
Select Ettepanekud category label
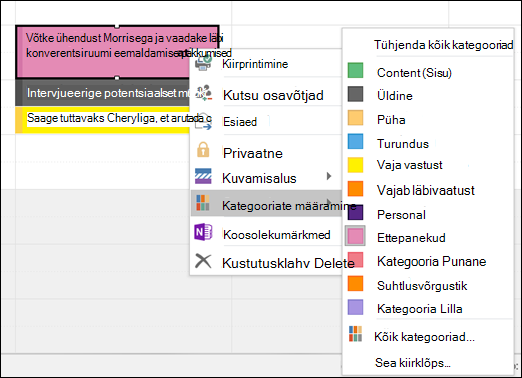411,238
